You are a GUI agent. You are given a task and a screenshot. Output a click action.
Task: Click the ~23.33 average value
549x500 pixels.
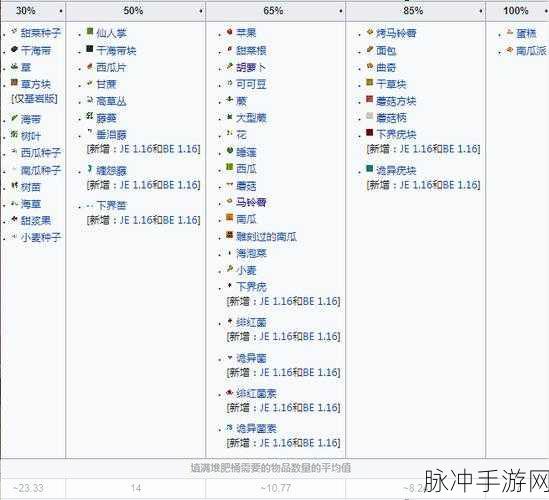pyautogui.click(x=28, y=488)
